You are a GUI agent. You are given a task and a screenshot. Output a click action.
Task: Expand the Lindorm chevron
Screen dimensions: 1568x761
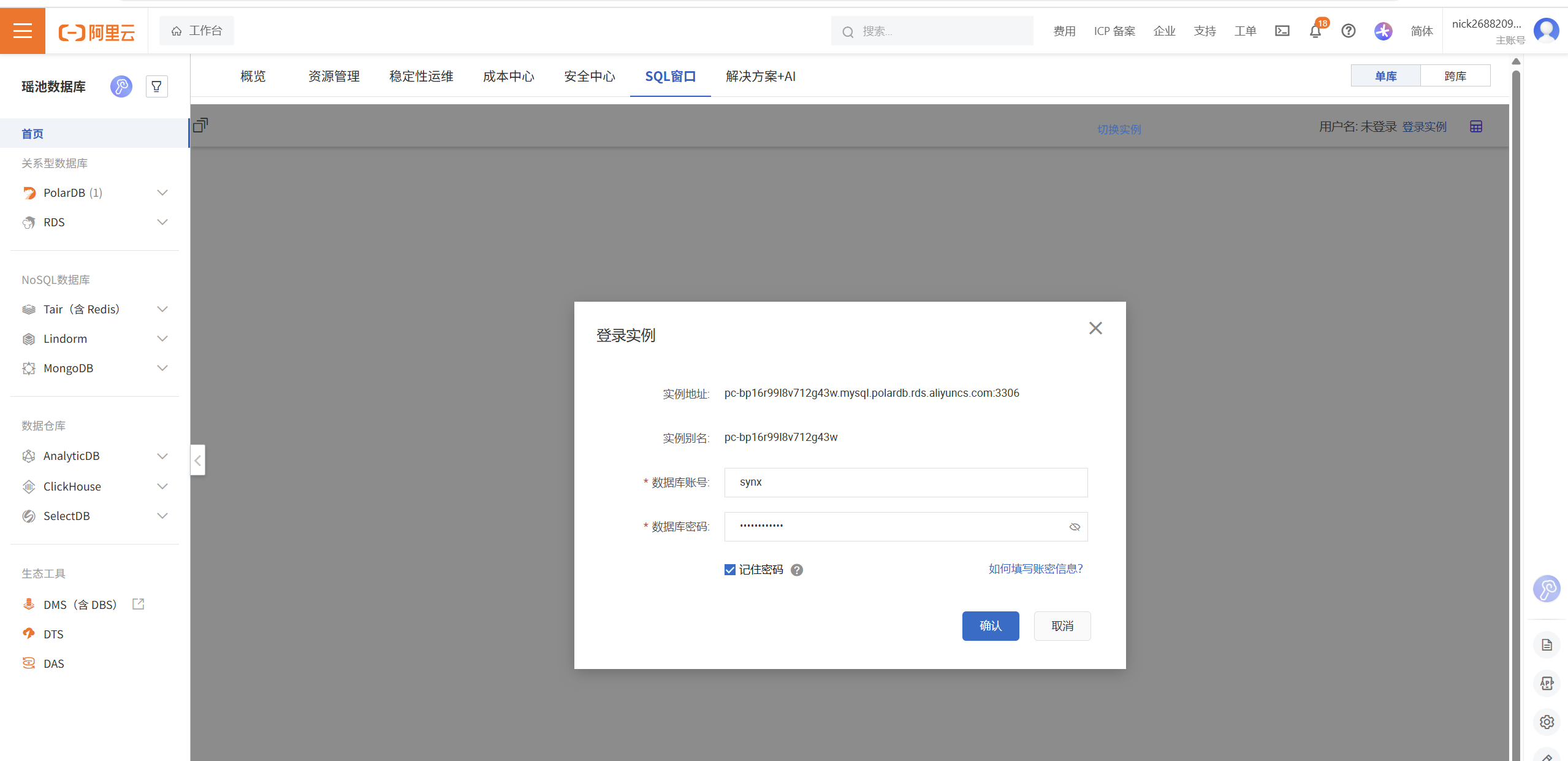pyautogui.click(x=162, y=338)
